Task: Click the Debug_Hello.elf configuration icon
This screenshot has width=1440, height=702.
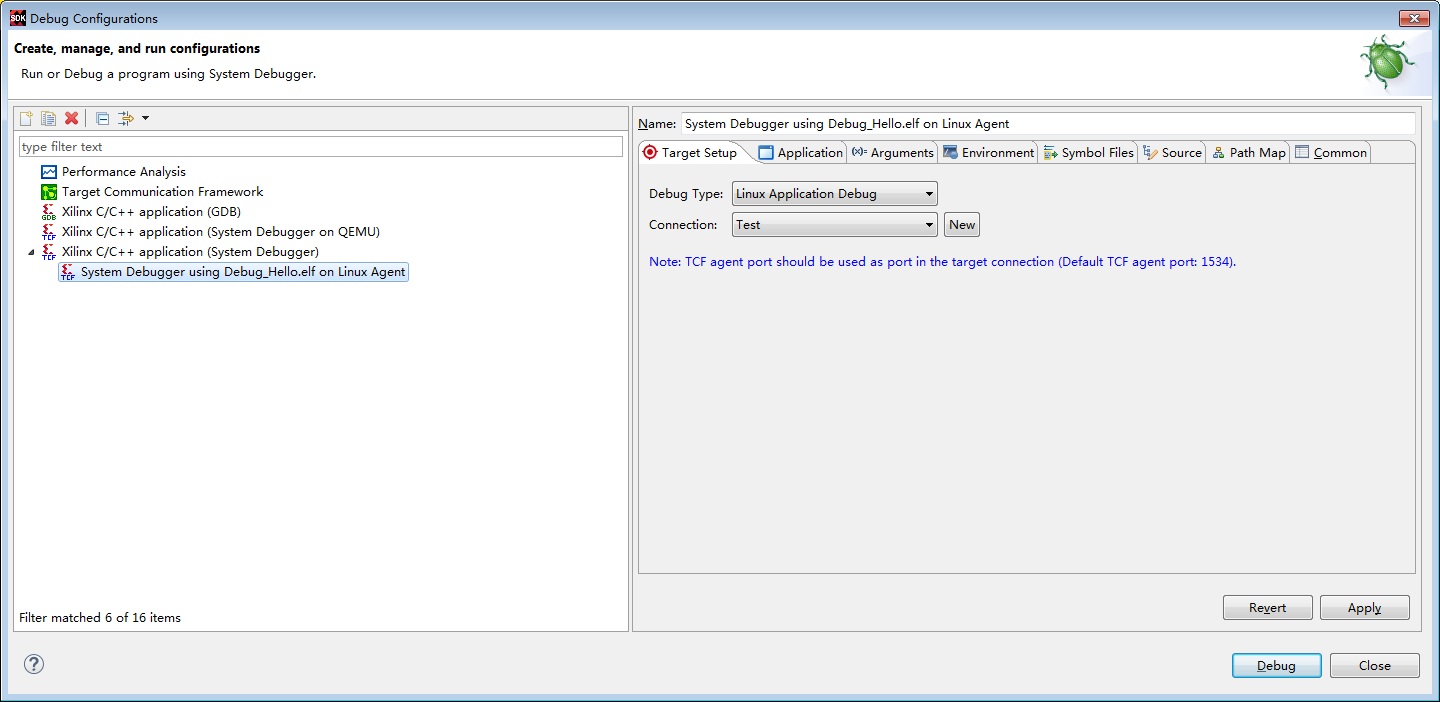Action: point(68,272)
